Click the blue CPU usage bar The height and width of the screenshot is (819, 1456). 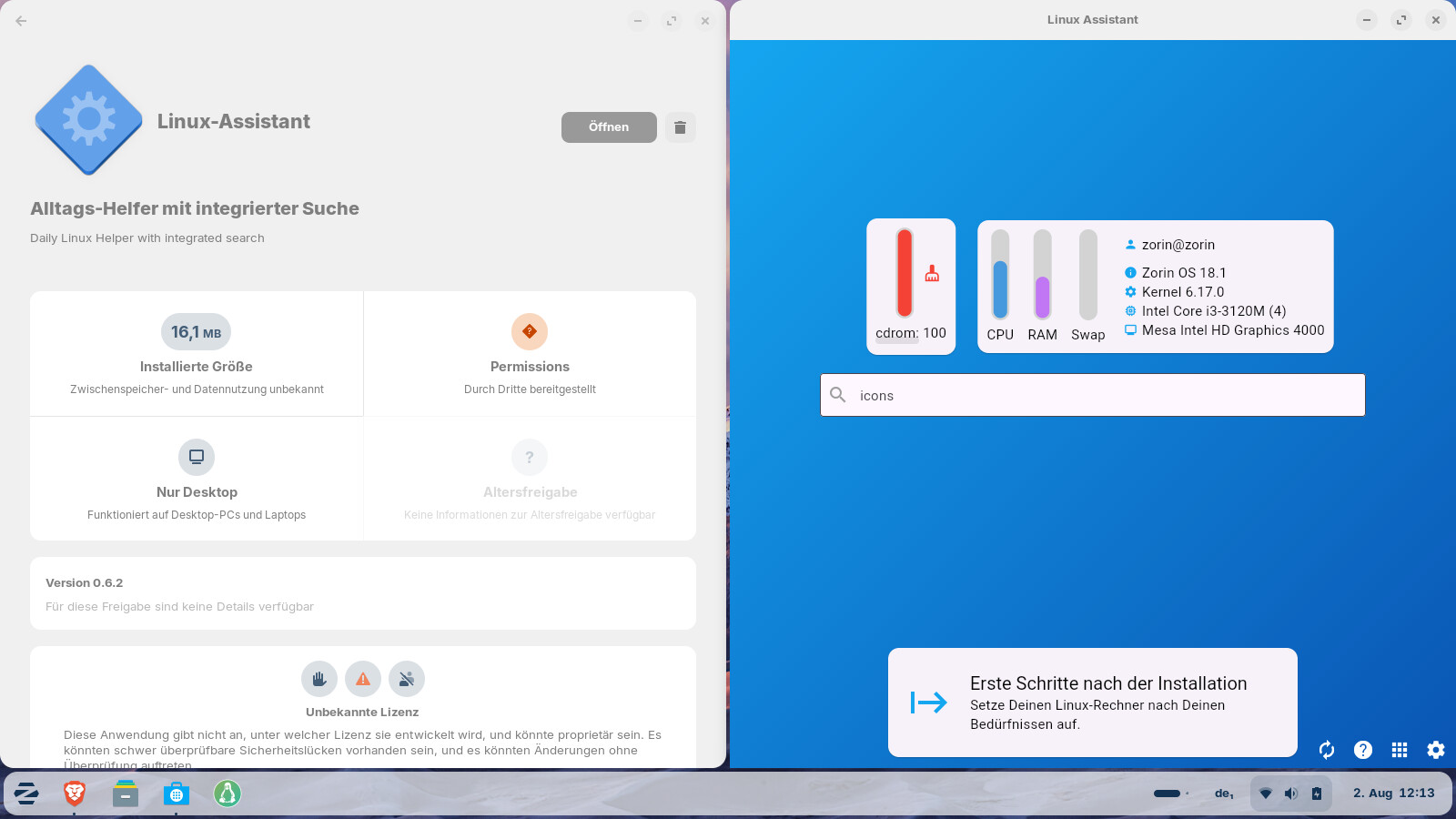pyautogui.click(x=1000, y=275)
